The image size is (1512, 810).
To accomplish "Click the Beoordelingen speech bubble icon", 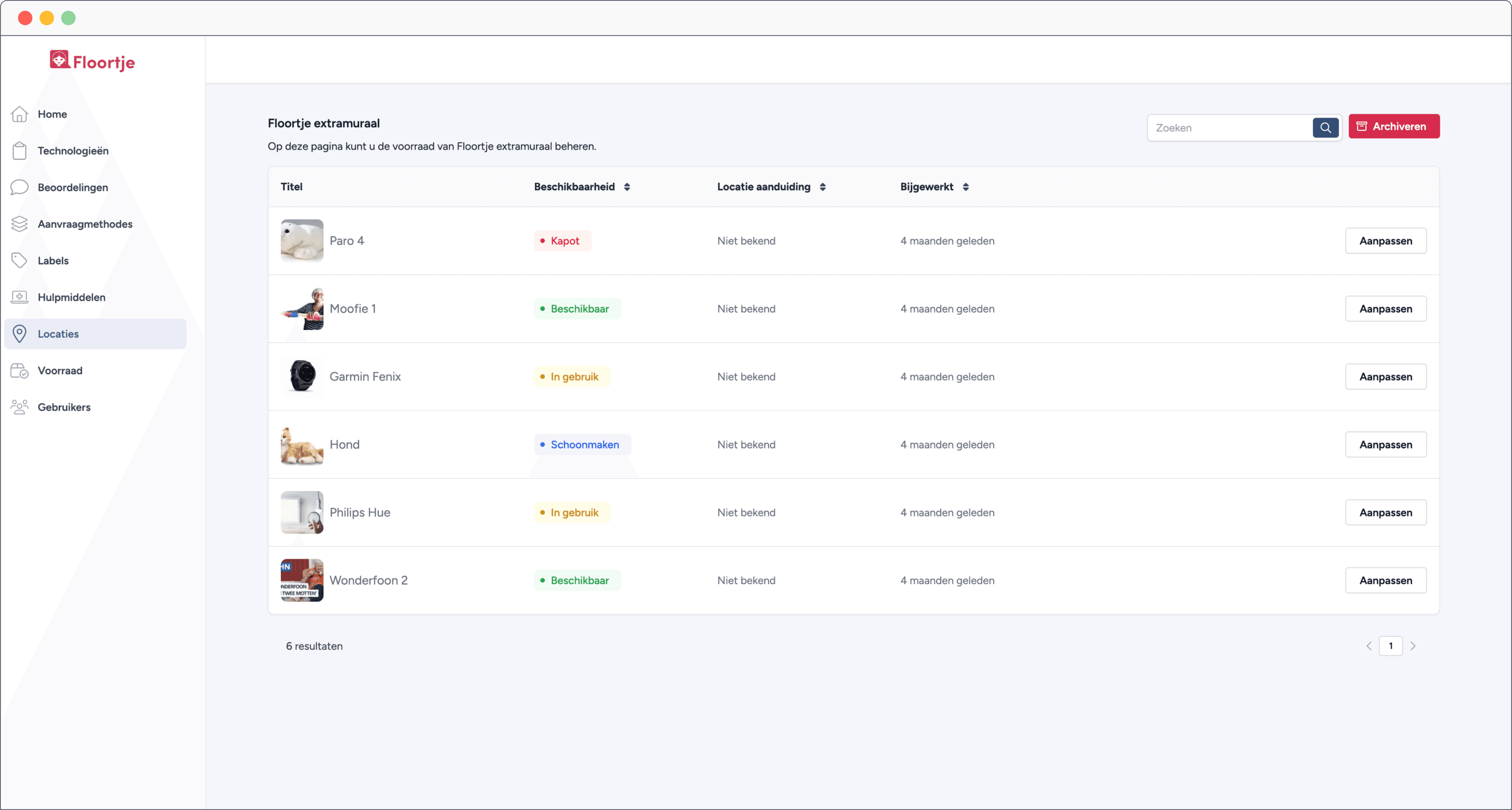I will click(19, 187).
